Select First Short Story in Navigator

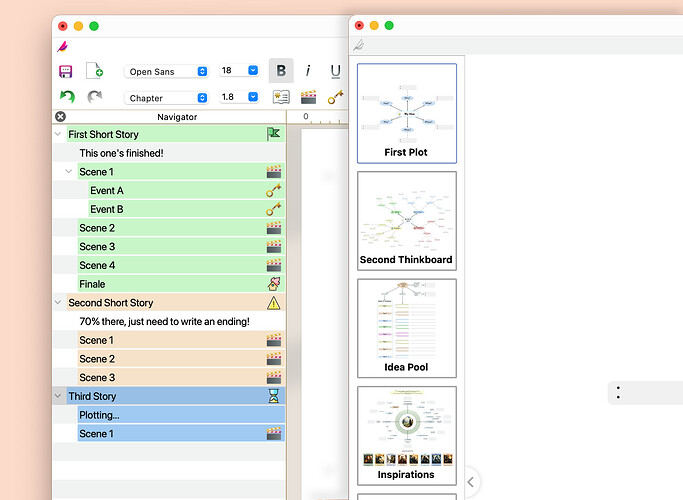pos(176,134)
